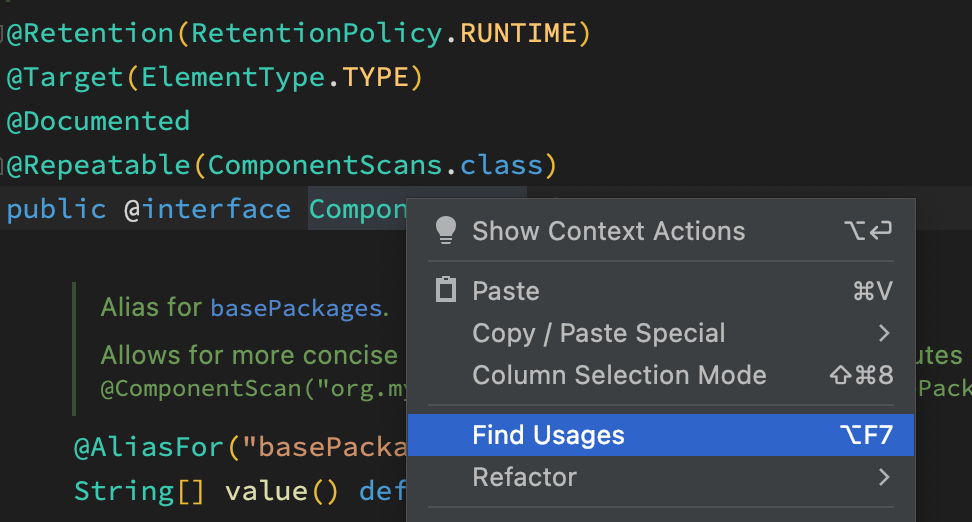Toggle the fold marker beside @Retention
972x522 pixels.
click(3, 34)
